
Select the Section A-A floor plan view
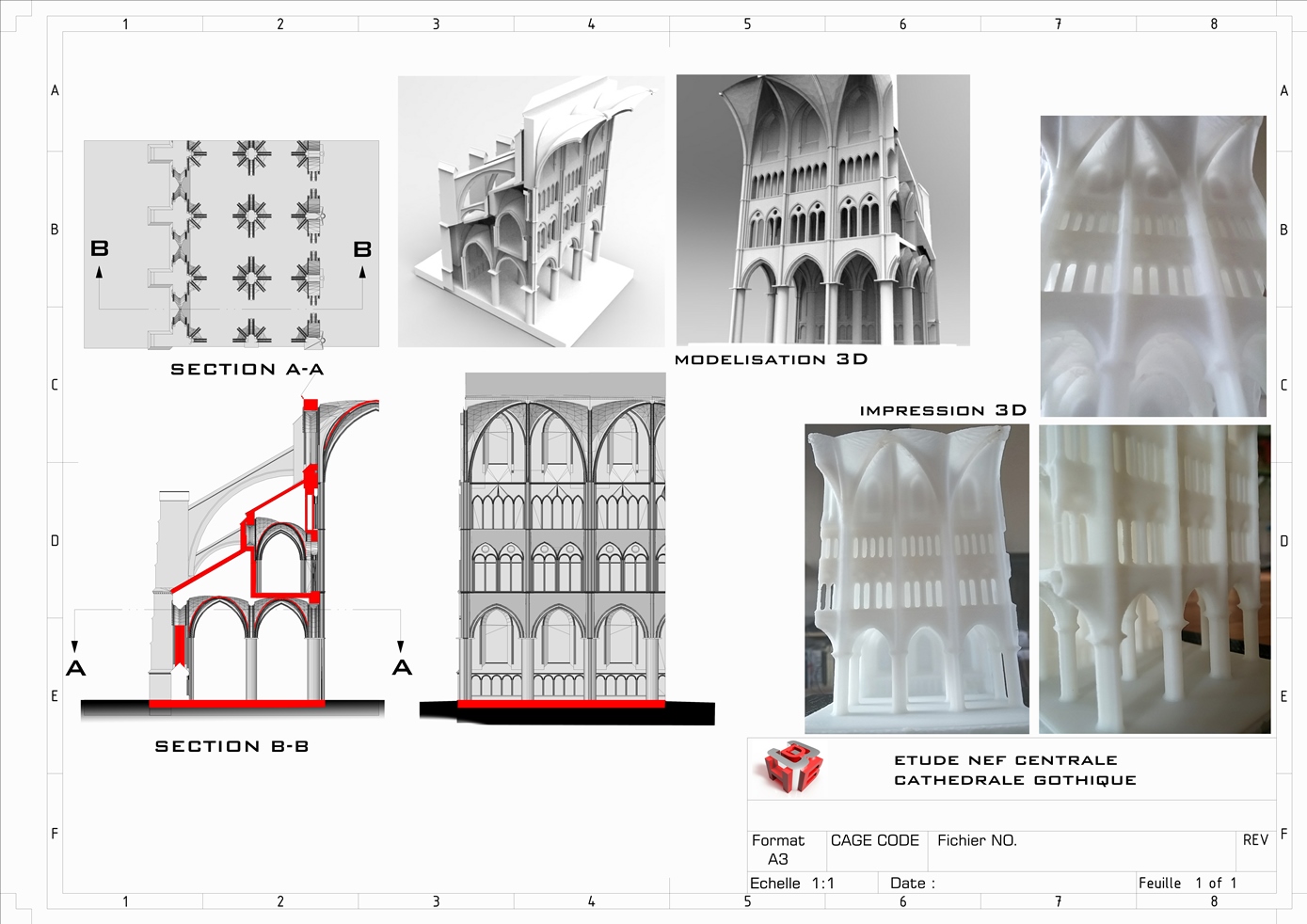pos(231,245)
